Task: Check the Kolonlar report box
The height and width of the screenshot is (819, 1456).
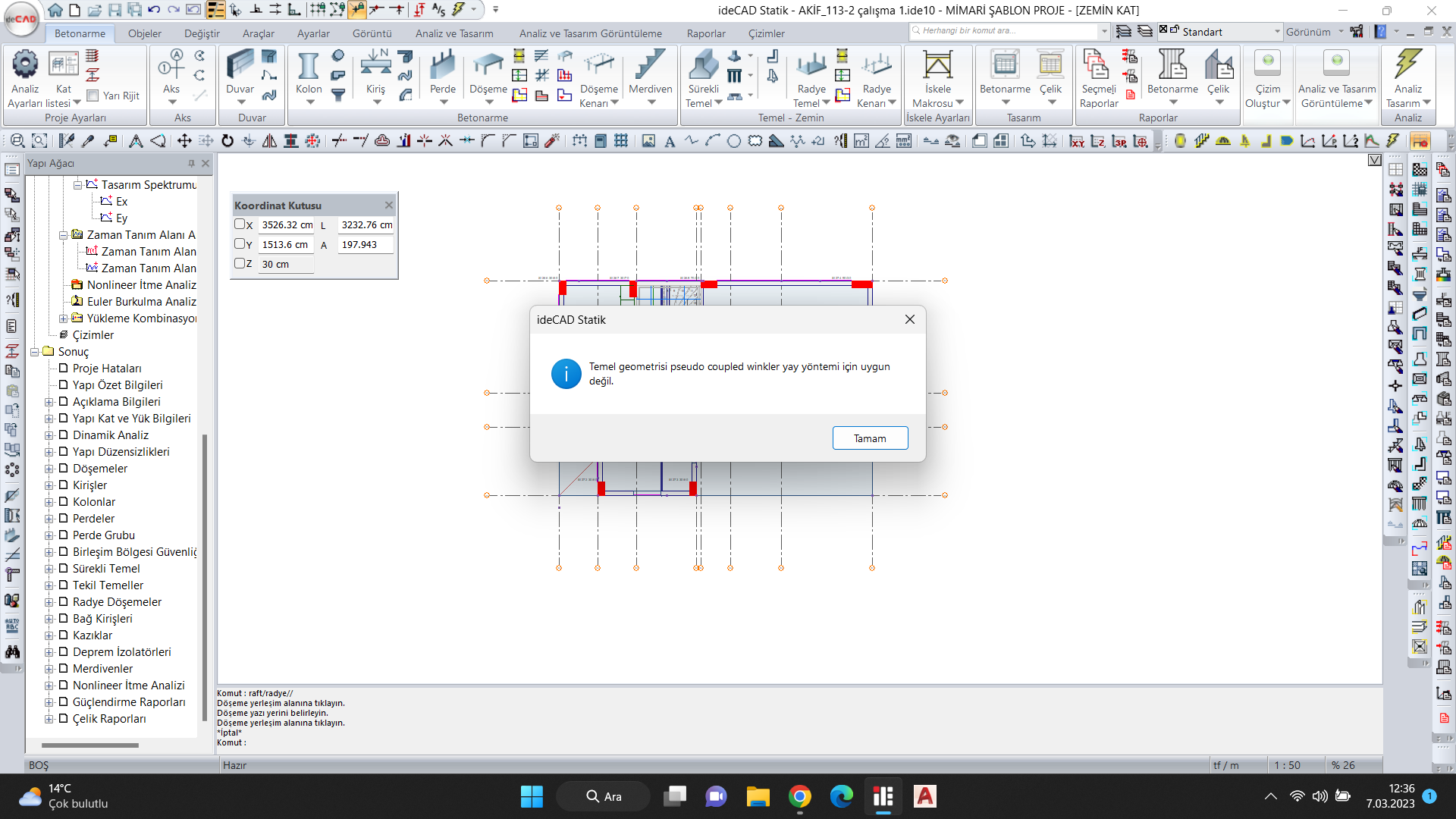Action: pos(64,501)
